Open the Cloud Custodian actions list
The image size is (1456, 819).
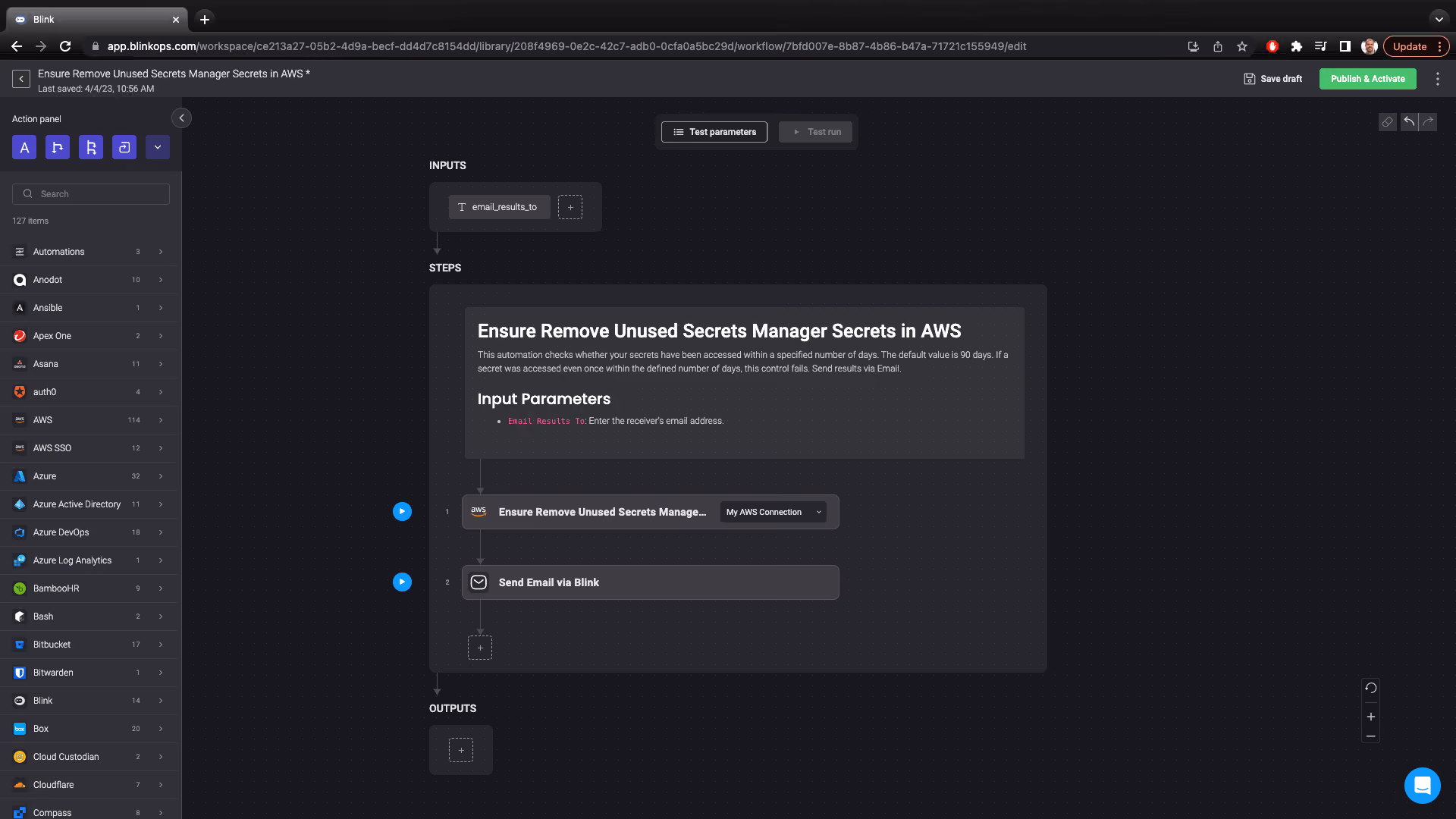(88, 757)
